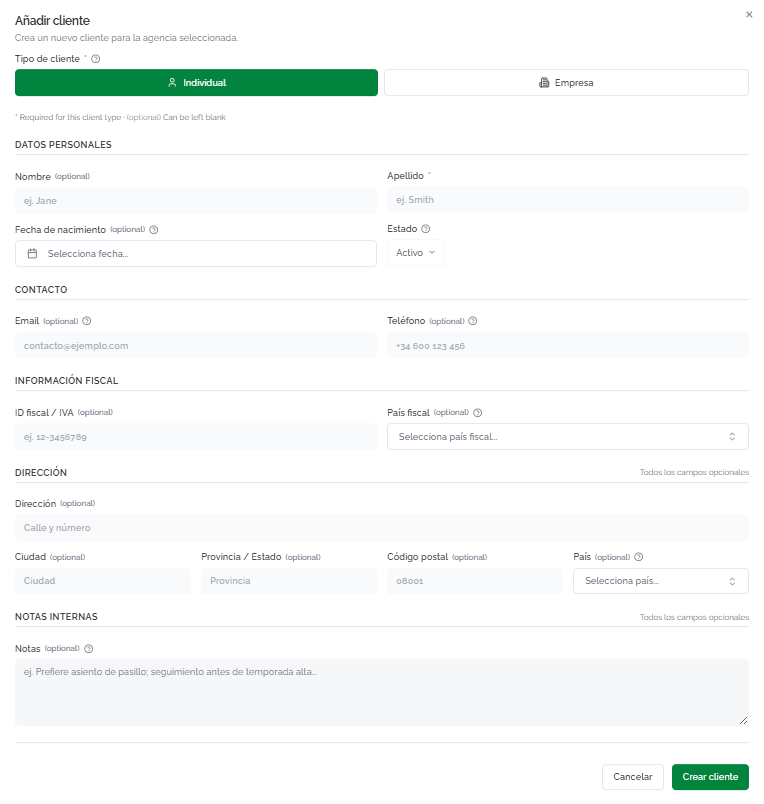Click help icon next to Tipo de cliente
This screenshot has width=764, height=804.
(95, 59)
